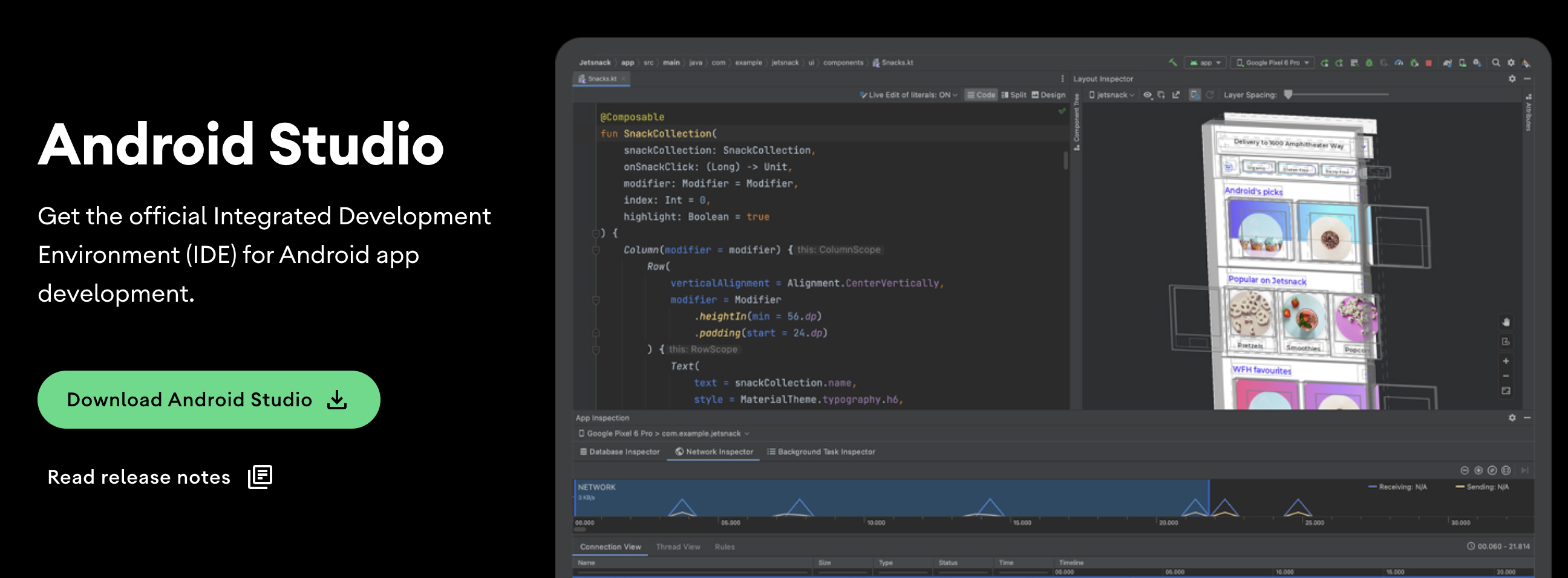The width and height of the screenshot is (1568, 578).
Task: Select the Connection View tab
Action: point(610,547)
